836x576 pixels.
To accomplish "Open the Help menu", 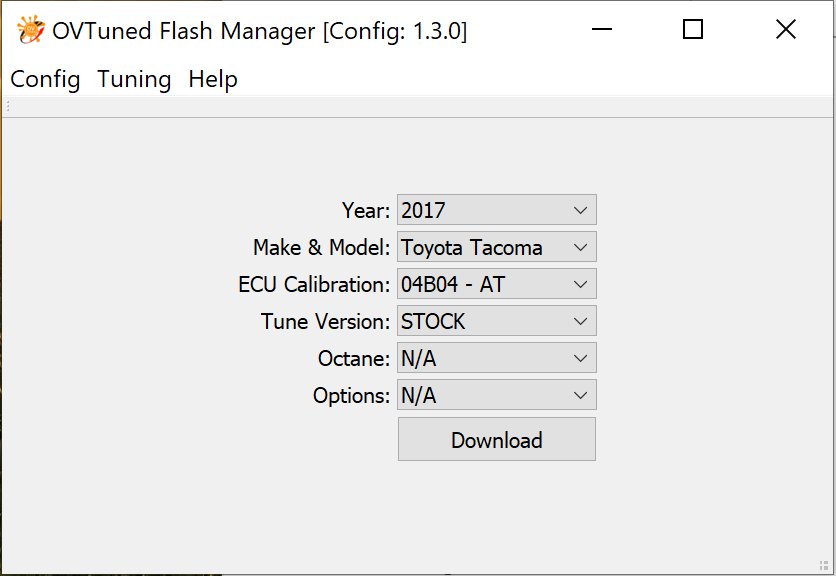I will tap(213, 79).
